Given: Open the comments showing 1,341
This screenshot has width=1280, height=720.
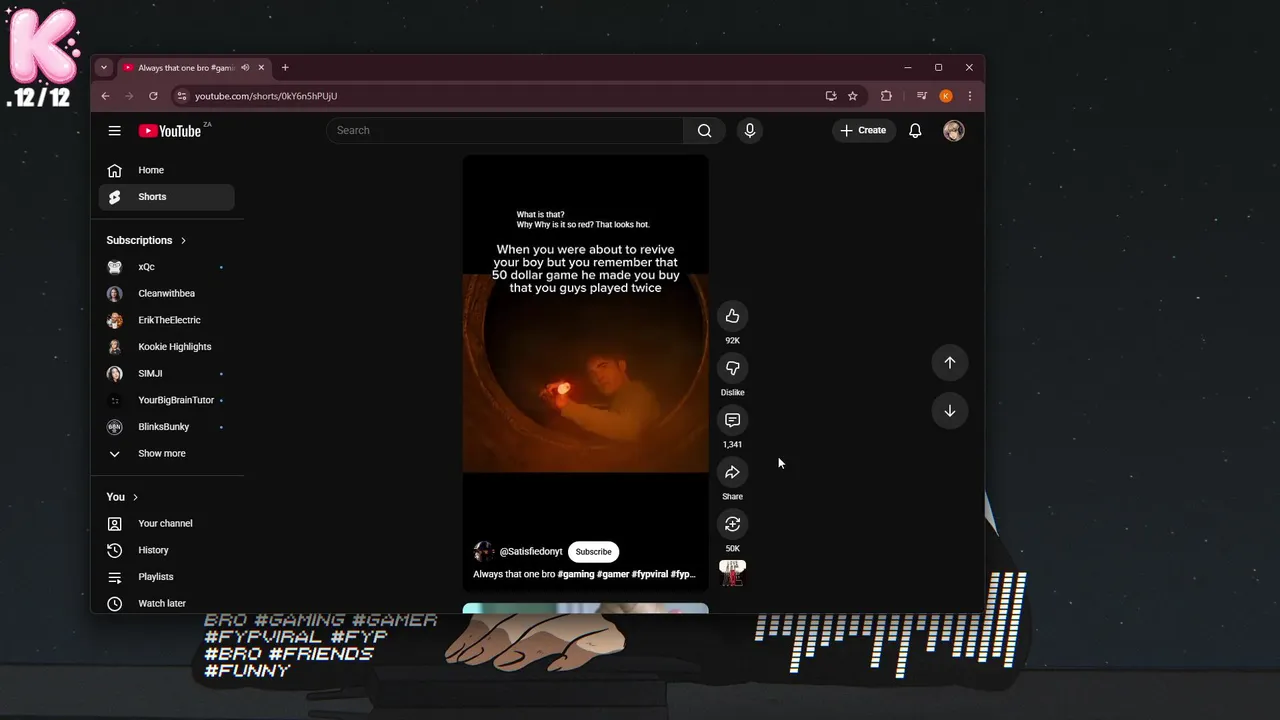Looking at the screenshot, I should pos(732,420).
